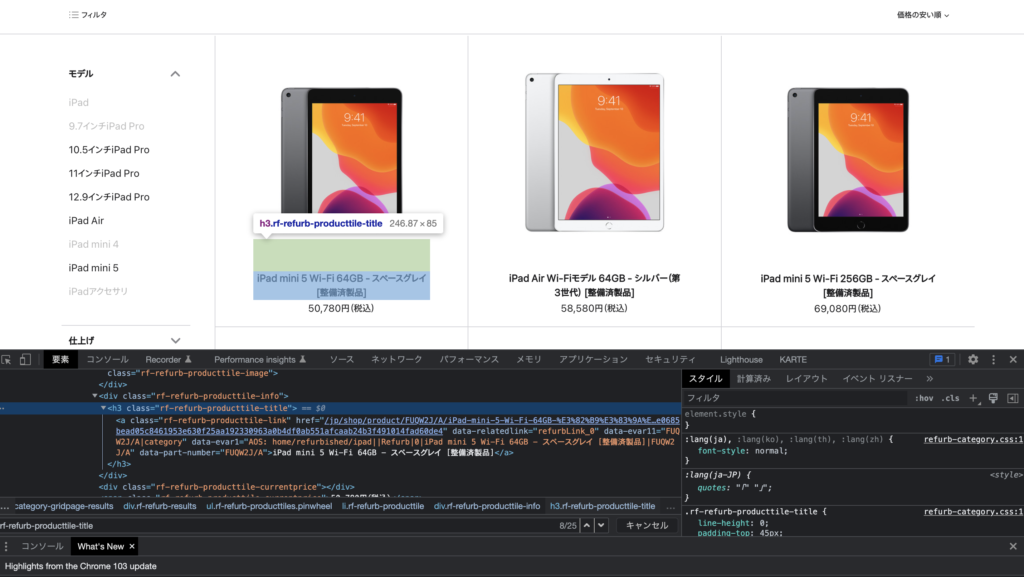Select li.rf-refurb-producttile breadcrumb
Screen dimensions: 1024x577
(383, 507)
